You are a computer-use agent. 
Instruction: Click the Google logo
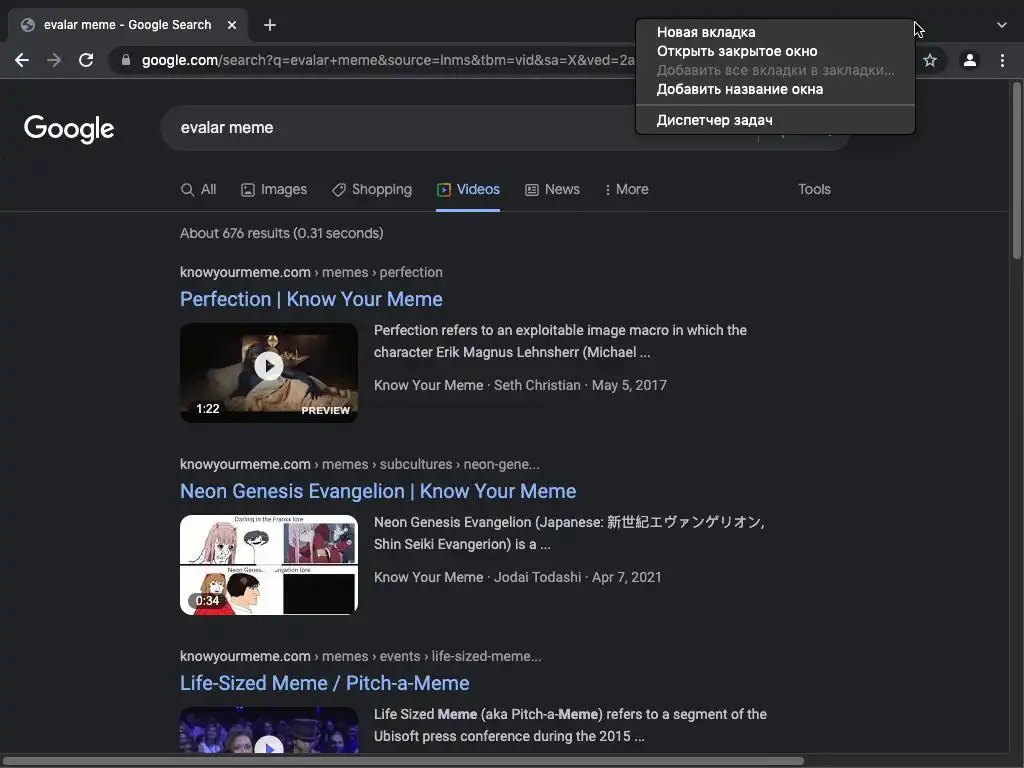point(69,129)
